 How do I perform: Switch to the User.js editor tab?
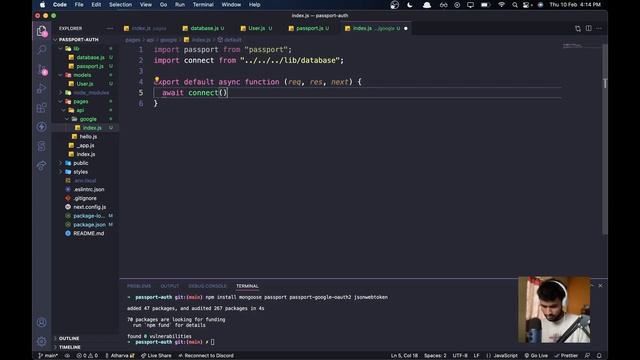pyautogui.click(x=256, y=28)
